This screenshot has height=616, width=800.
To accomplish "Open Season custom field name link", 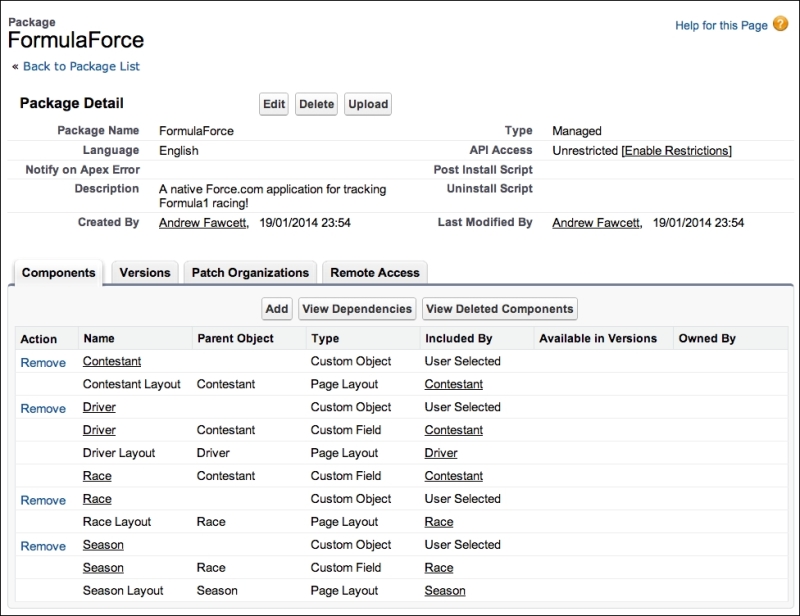I will pos(103,568).
